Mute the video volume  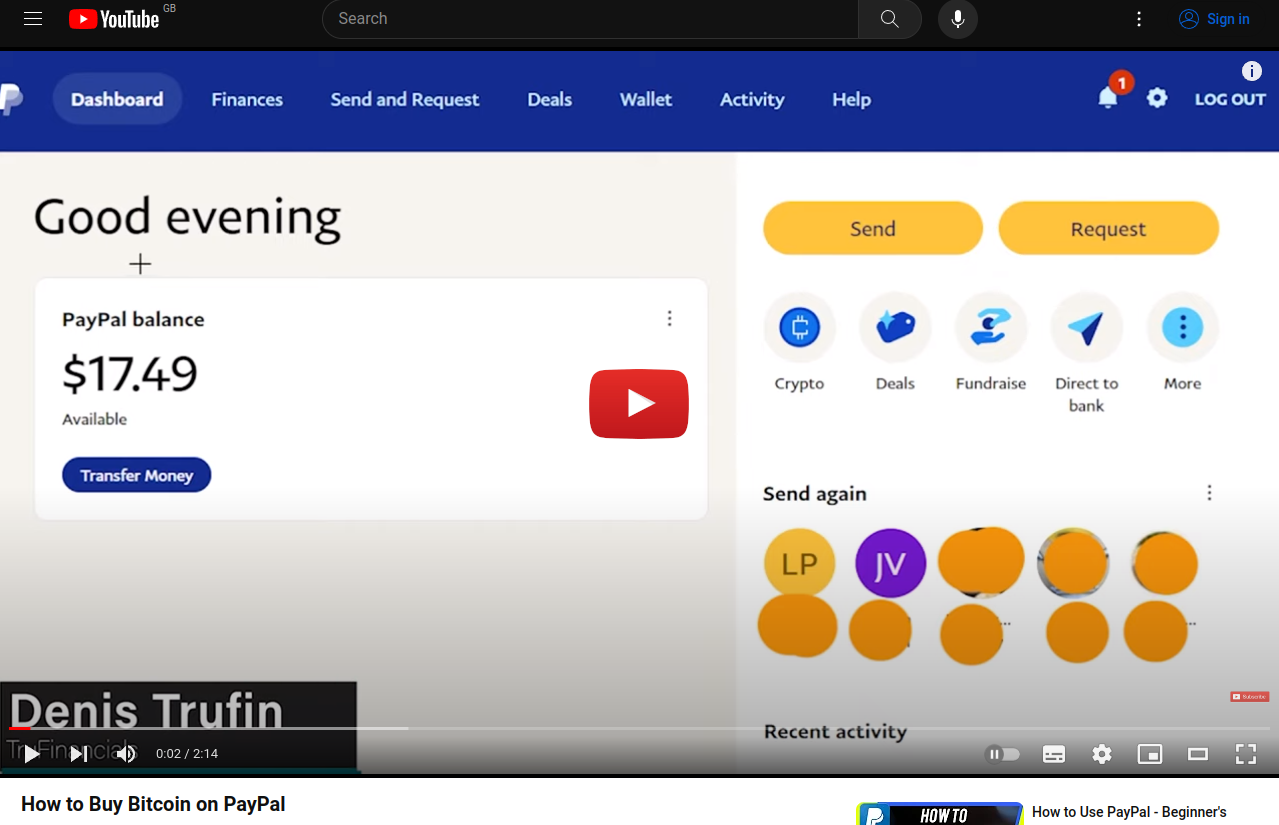click(x=126, y=754)
